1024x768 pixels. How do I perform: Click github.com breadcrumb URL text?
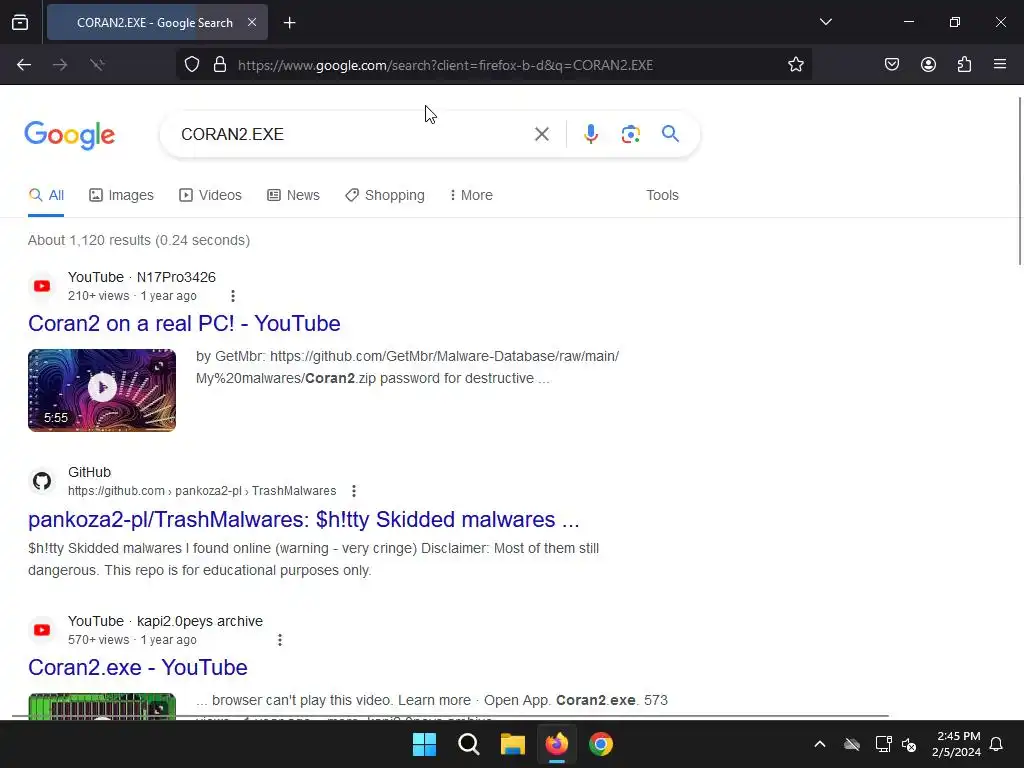202,490
